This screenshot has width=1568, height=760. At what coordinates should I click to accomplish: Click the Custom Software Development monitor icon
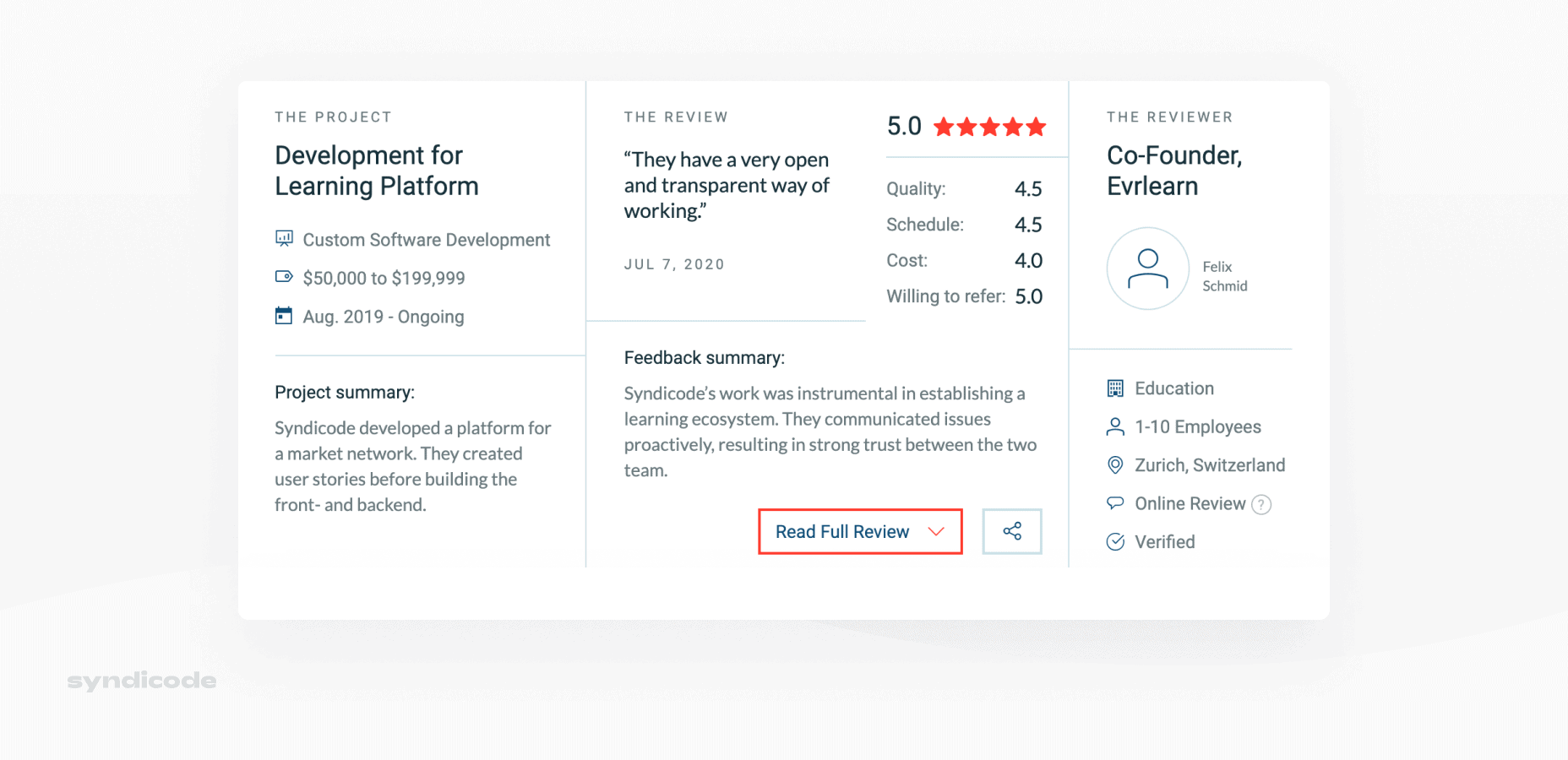pyautogui.click(x=284, y=239)
